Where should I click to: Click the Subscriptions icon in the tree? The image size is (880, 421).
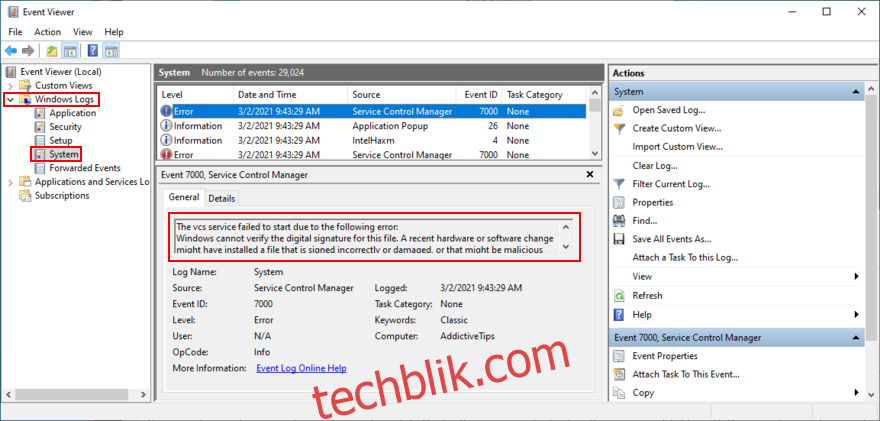[x=25, y=195]
